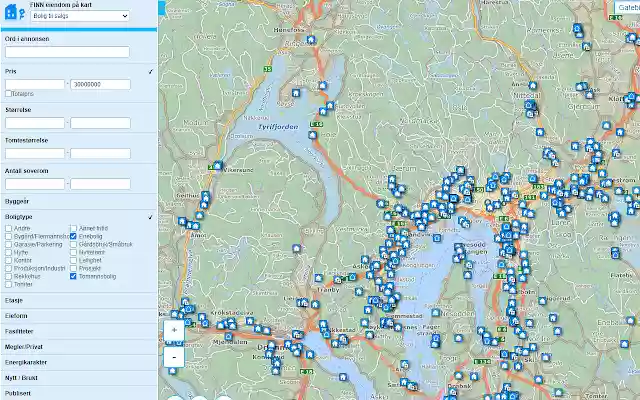This screenshot has height=400, width=640.
Task: Open the property marker at Hønefoss
Action: coord(311,40)
